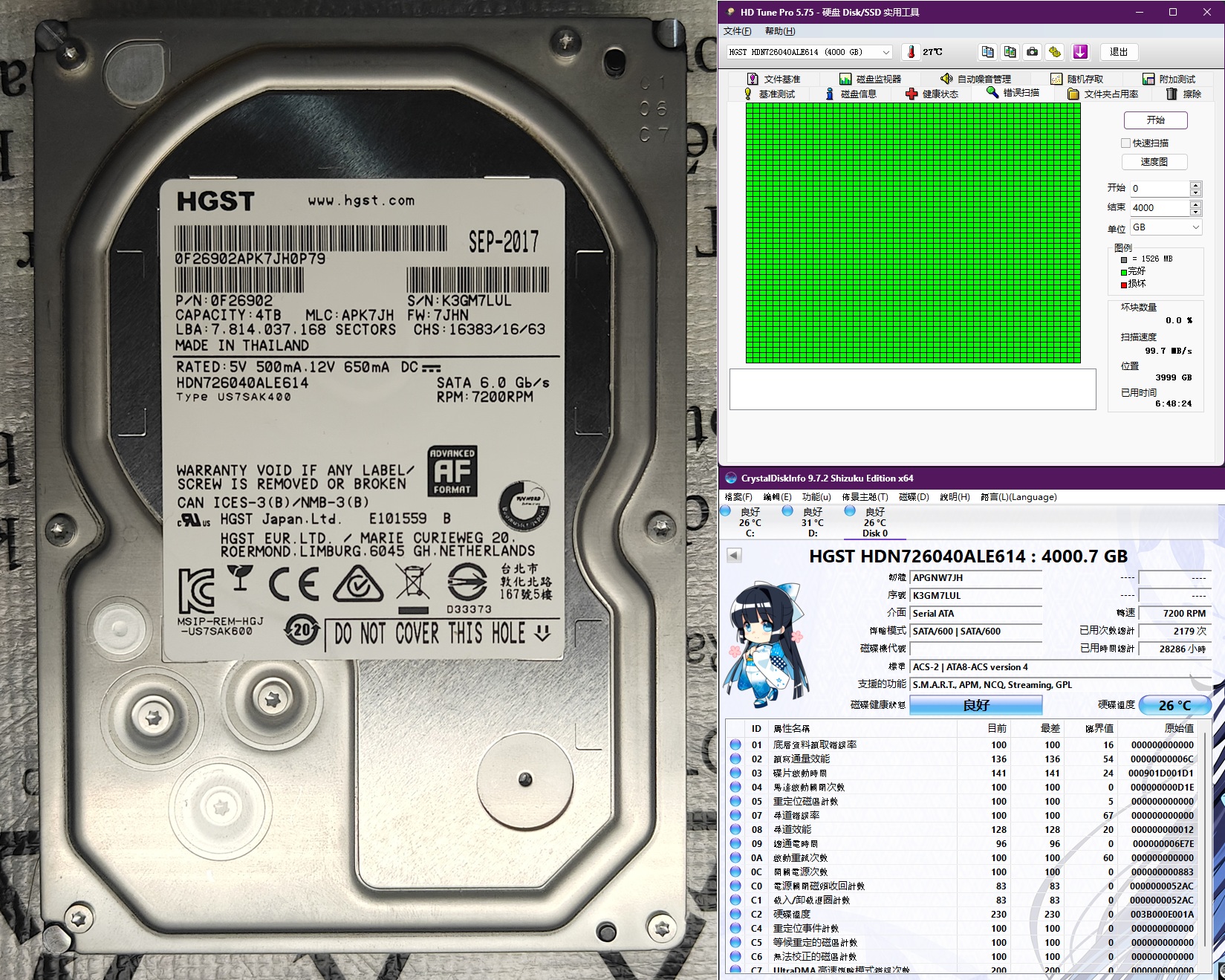
Task: Switch to the 附加测试 tab
Action: tap(1169, 79)
